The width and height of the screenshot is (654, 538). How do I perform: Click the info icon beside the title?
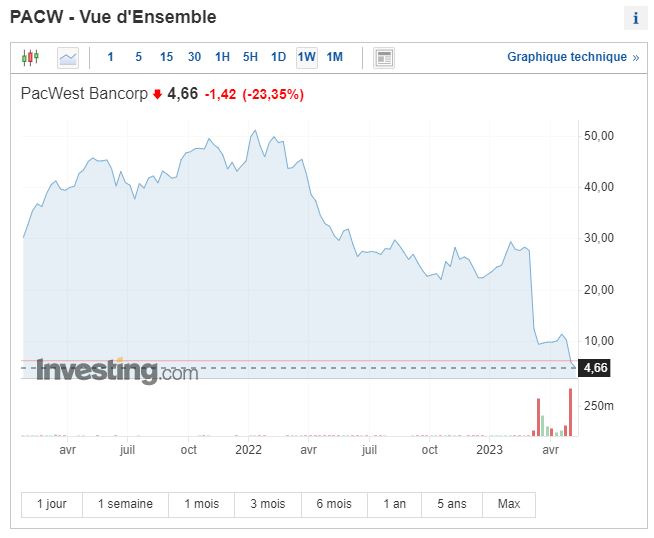(635, 18)
